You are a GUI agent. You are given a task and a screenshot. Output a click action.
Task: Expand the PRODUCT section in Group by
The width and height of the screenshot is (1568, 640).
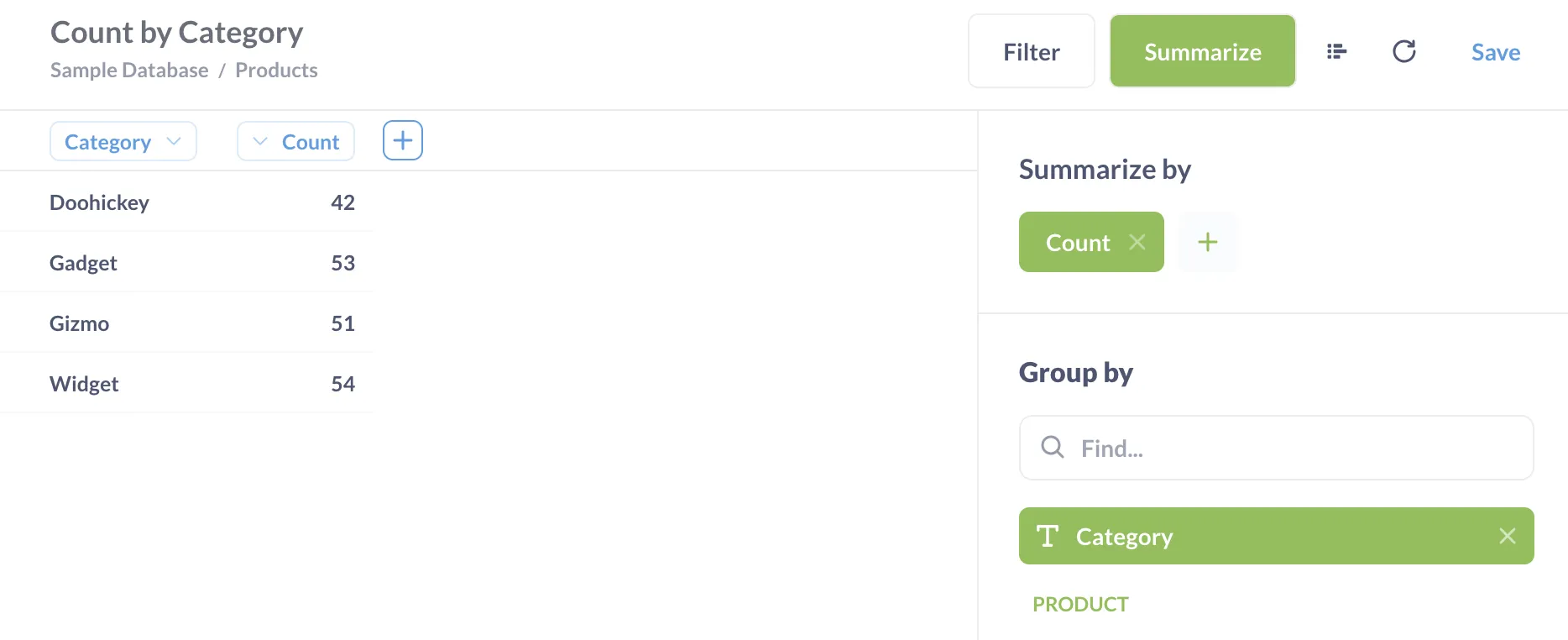(1080, 605)
